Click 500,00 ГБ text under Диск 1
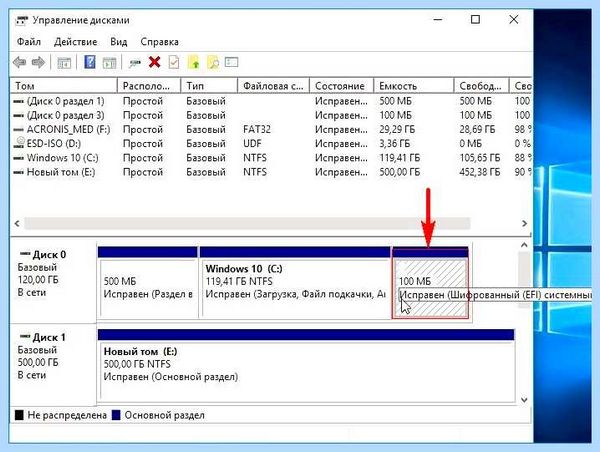Viewport: 600px width, 452px height. pos(38,362)
